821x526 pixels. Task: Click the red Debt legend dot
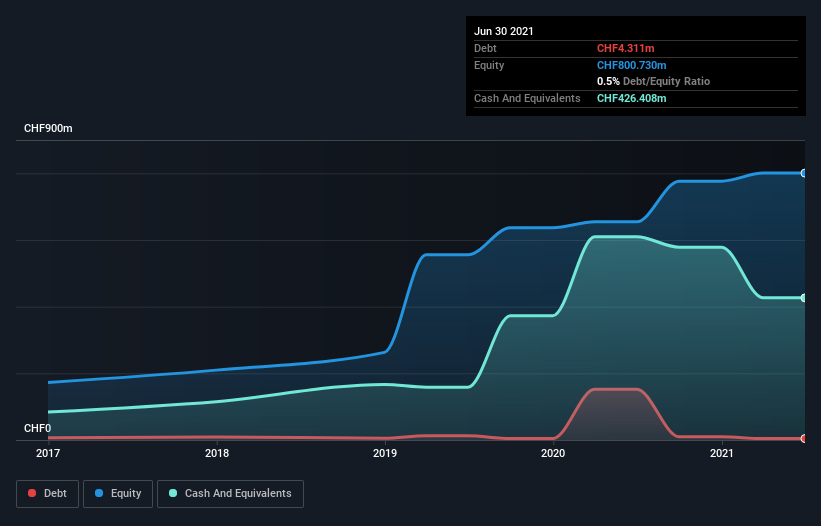click(x=32, y=493)
